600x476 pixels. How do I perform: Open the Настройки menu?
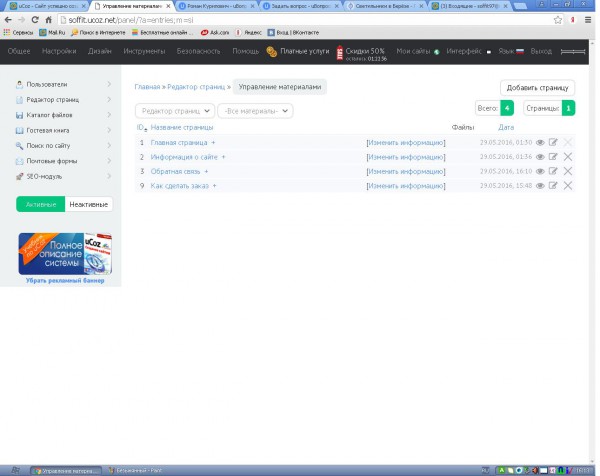point(59,51)
